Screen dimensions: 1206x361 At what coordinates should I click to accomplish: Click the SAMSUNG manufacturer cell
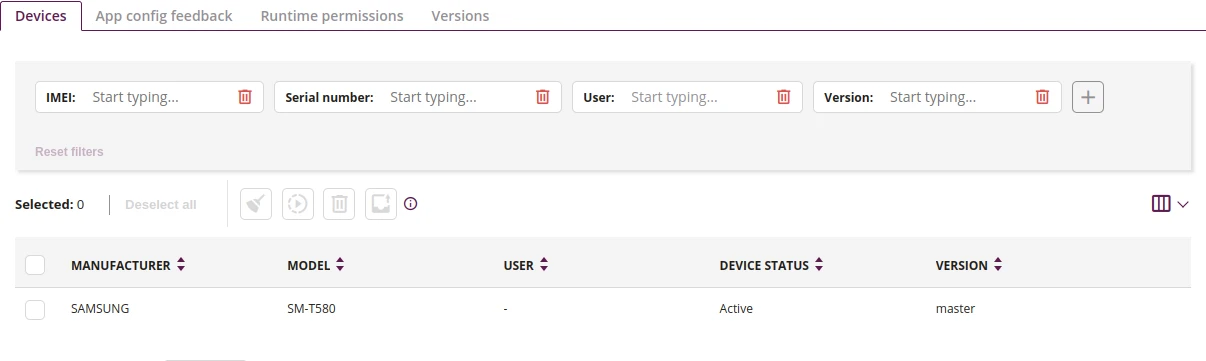tap(100, 309)
